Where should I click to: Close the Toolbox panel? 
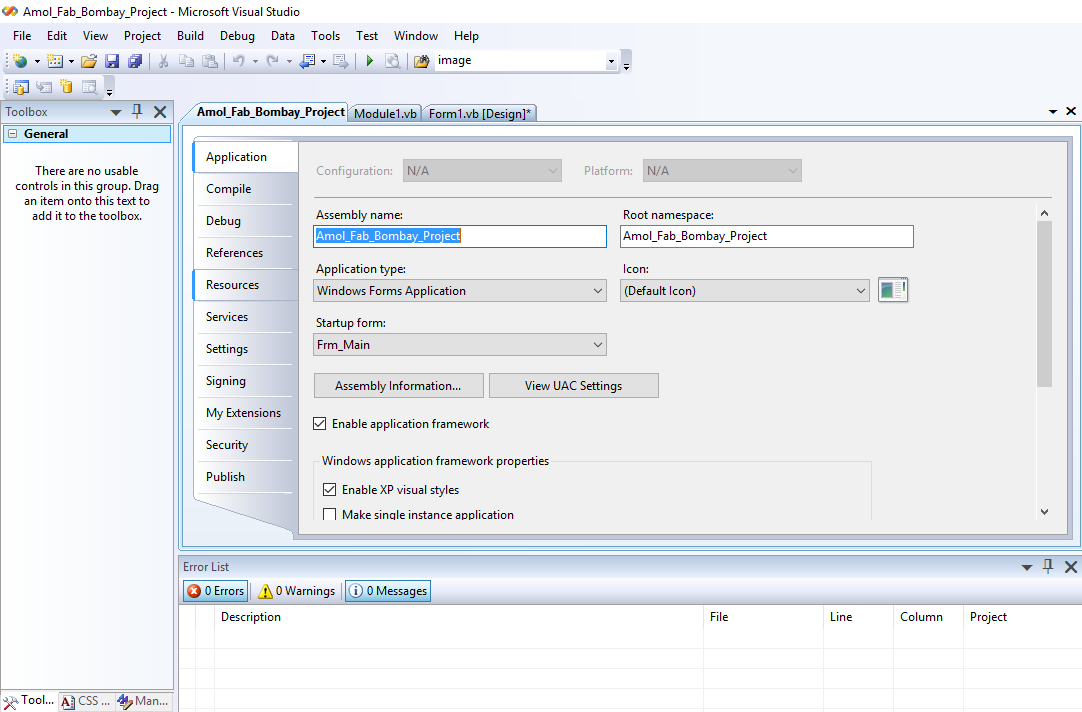point(160,112)
